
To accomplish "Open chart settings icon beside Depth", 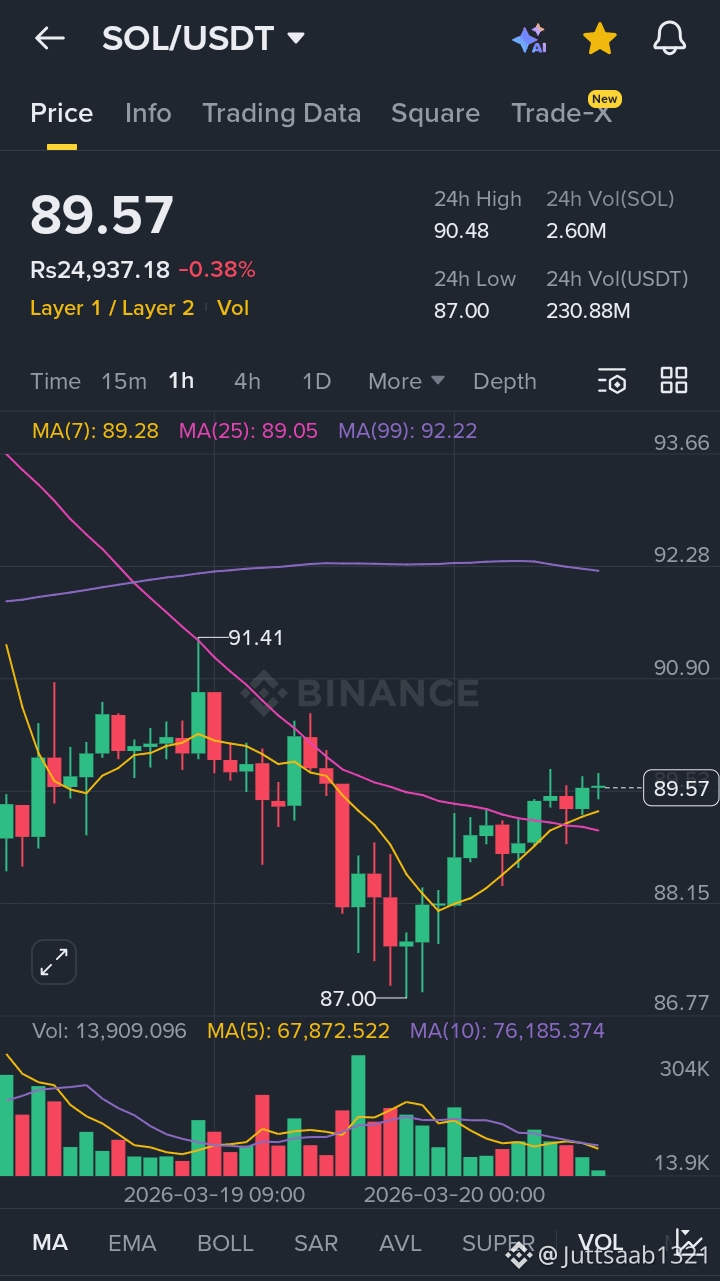I will 612,381.
